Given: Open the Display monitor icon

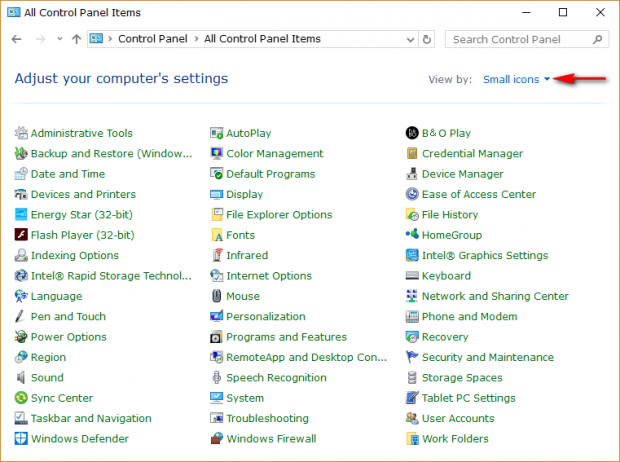Looking at the screenshot, I should 216,194.
